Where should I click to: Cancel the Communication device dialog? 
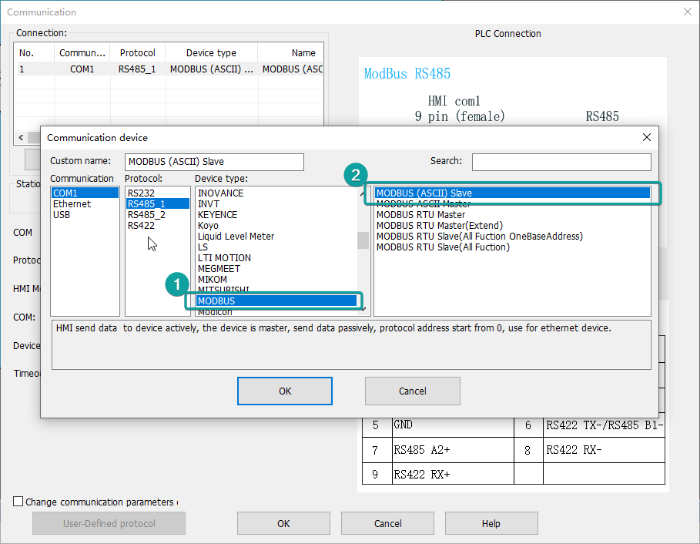[x=412, y=391]
